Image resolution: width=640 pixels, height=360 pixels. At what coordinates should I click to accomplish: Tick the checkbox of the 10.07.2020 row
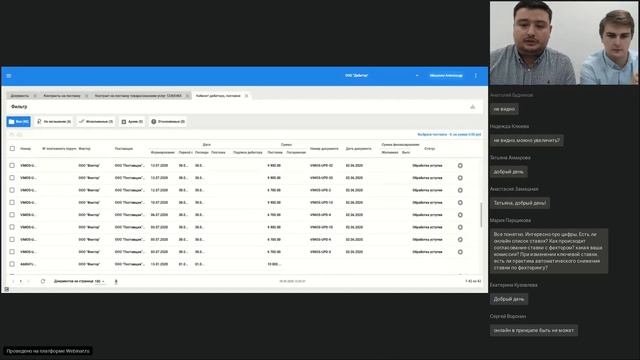[x=12, y=202]
